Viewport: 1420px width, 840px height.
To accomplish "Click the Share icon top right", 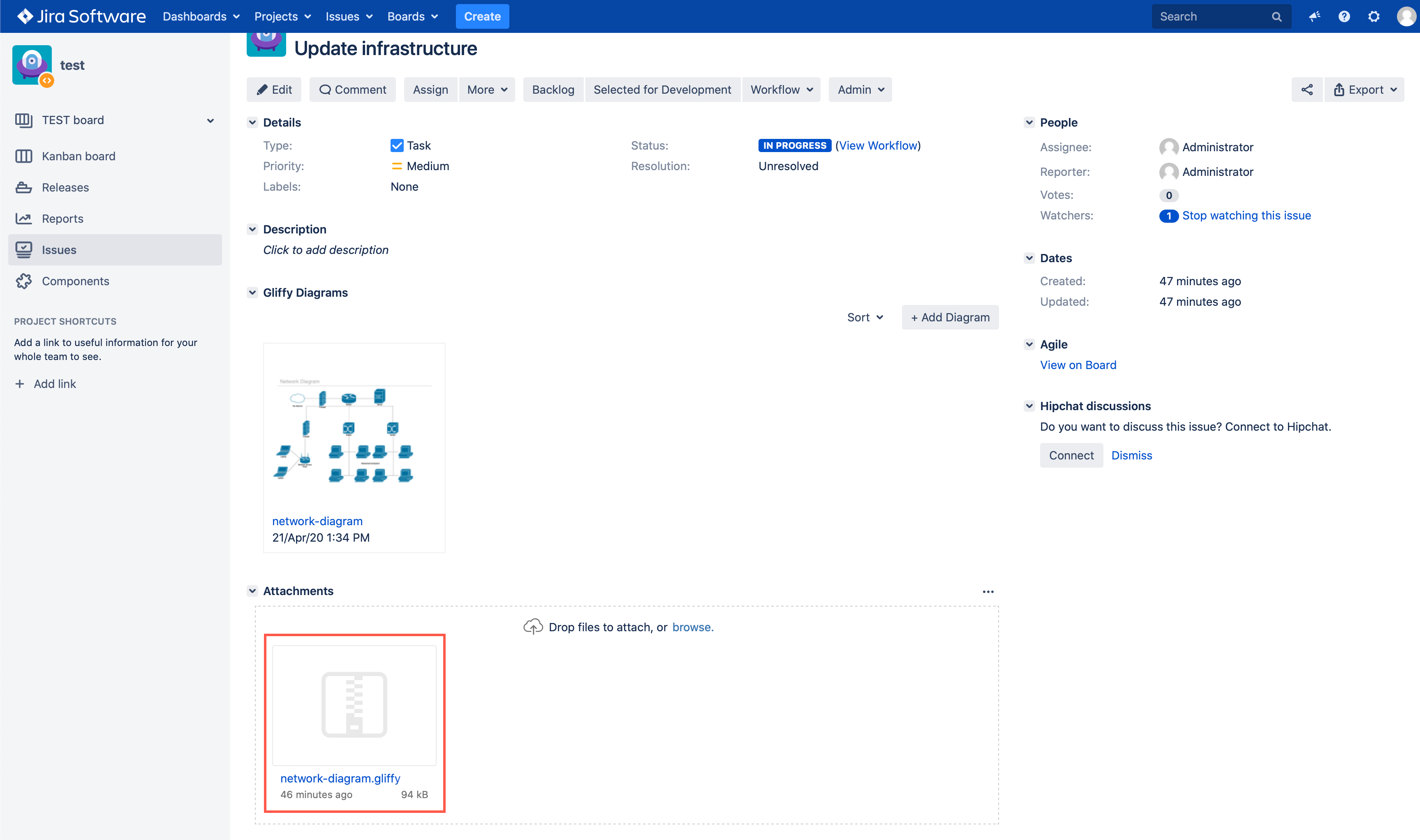I will 1307,89.
